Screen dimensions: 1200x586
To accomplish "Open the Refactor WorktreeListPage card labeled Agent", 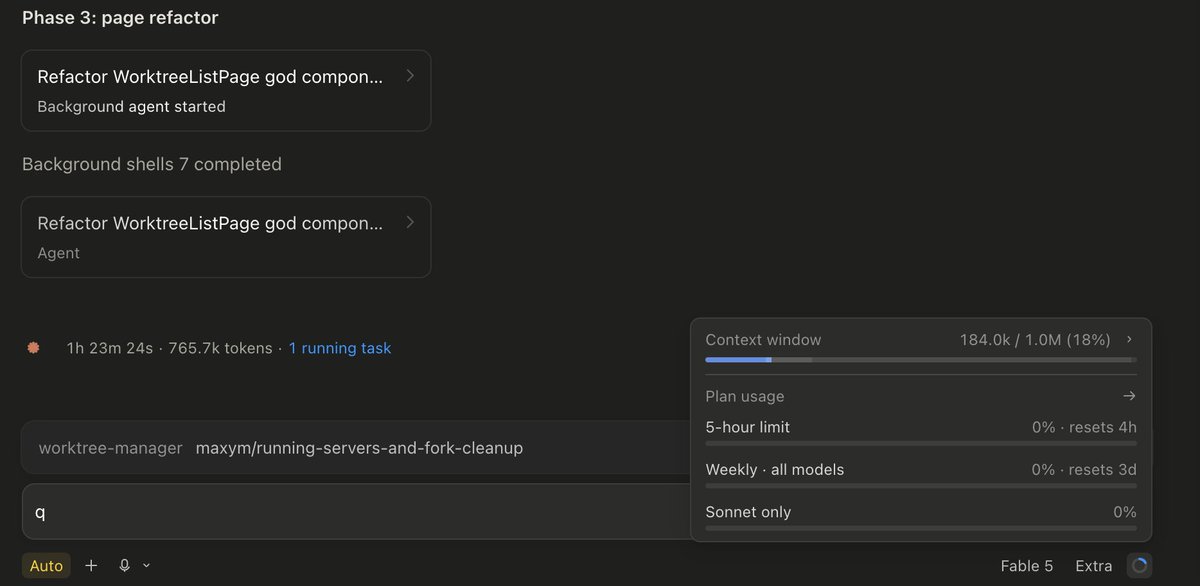I will tap(226, 237).
